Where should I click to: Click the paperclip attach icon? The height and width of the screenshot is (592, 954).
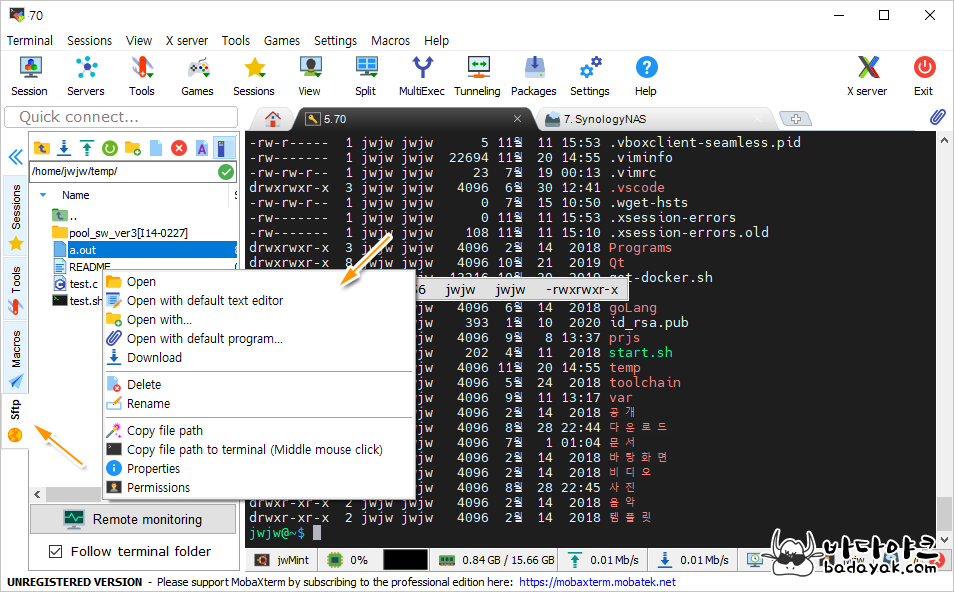[x=938, y=117]
